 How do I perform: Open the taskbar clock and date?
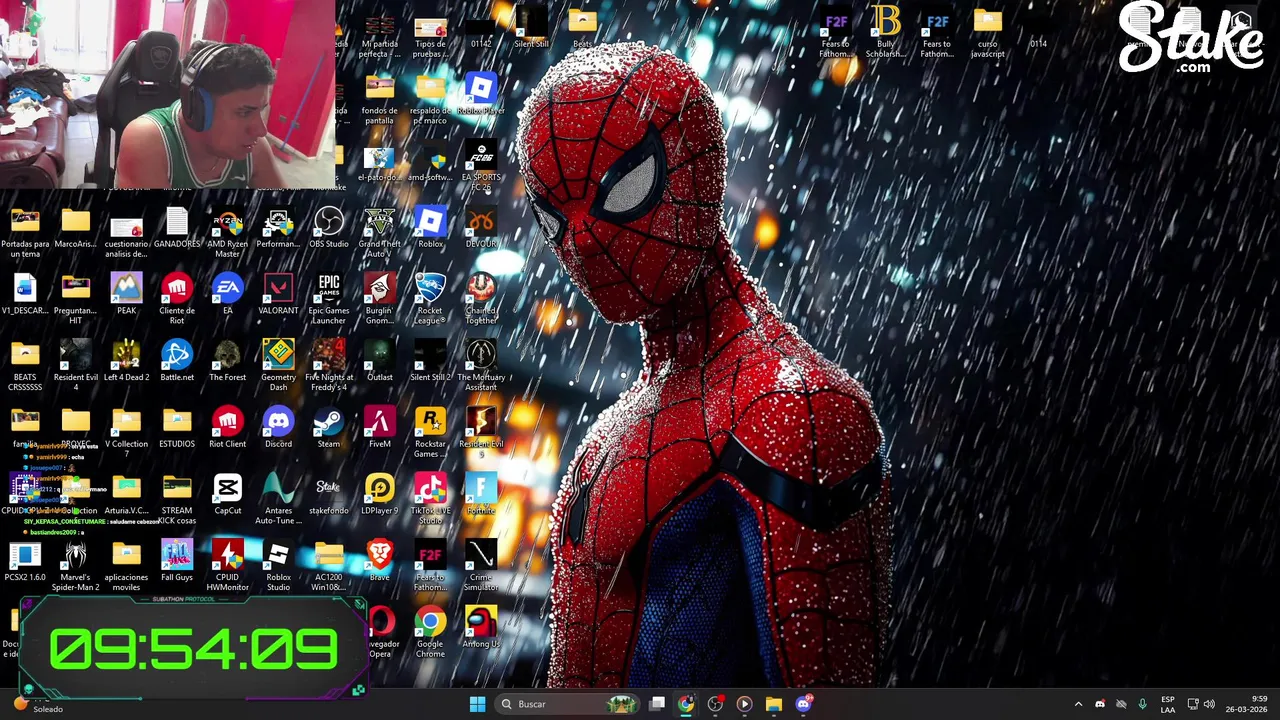point(1247,704)
